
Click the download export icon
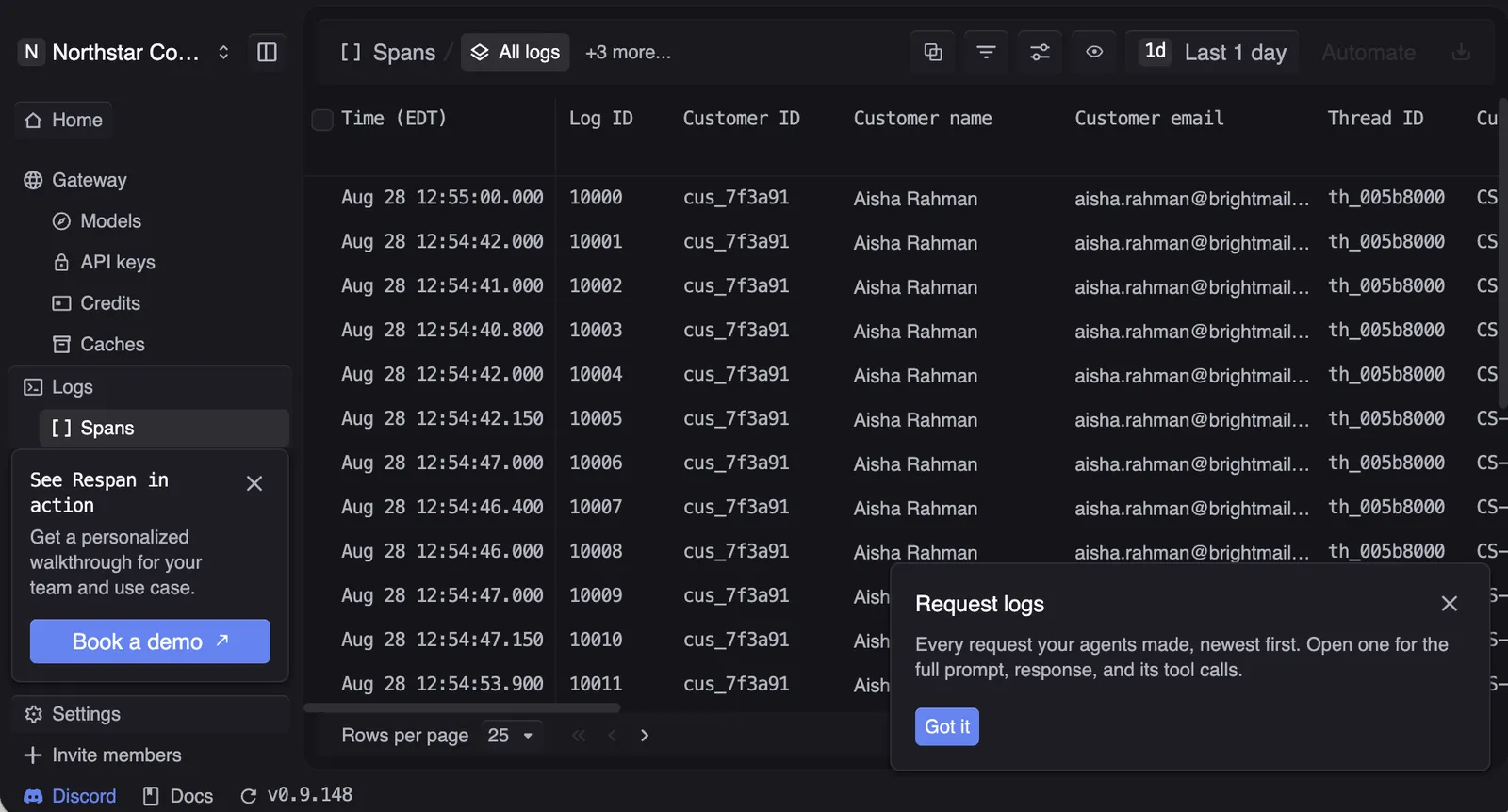[1461, 52]
